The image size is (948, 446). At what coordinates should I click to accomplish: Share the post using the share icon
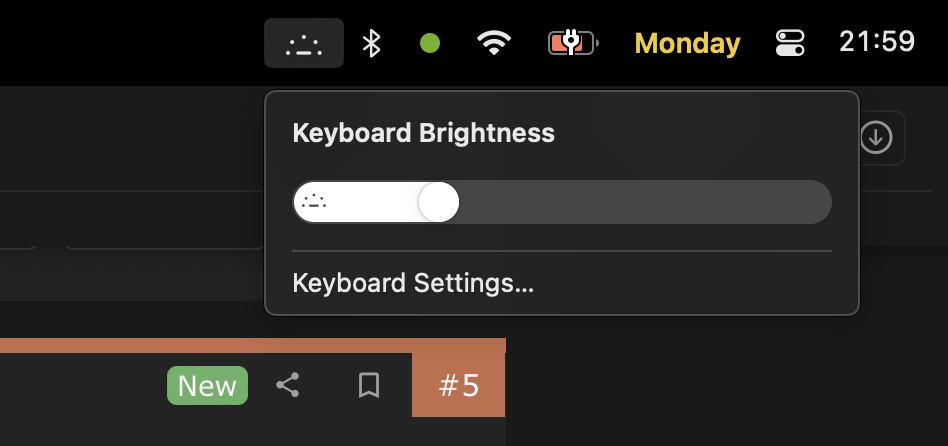288,385
